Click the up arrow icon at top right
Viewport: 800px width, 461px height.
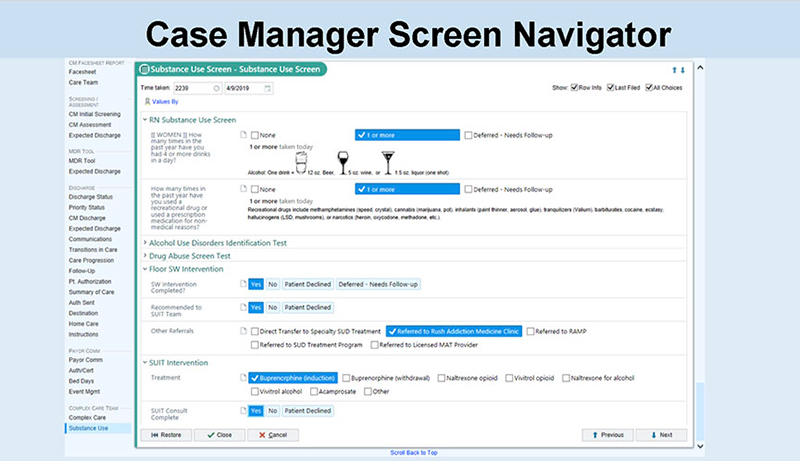676,70
